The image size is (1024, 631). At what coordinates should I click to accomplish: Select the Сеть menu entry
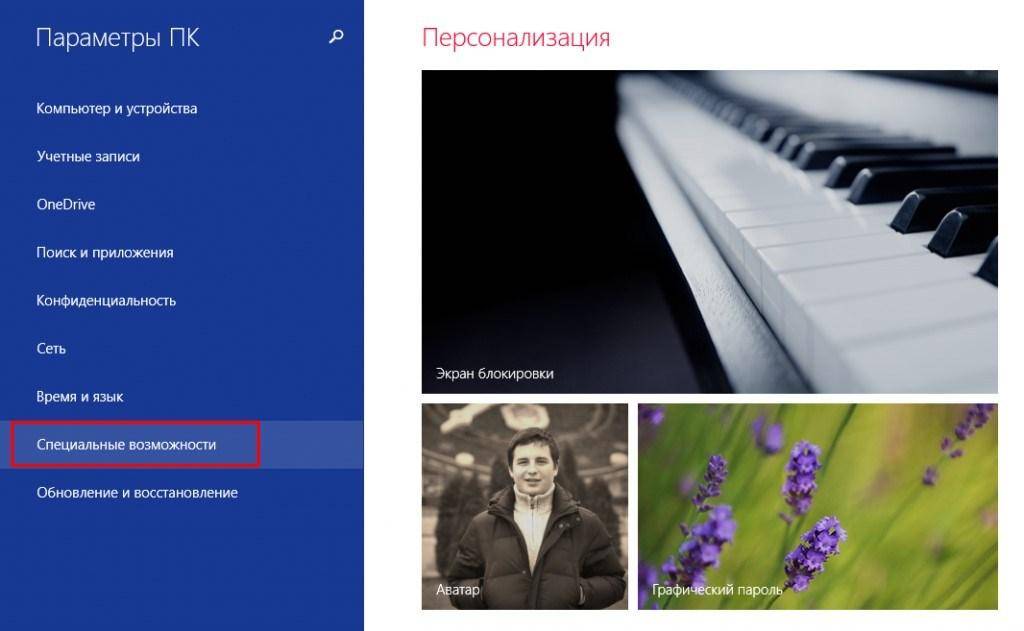pos(51,349)
